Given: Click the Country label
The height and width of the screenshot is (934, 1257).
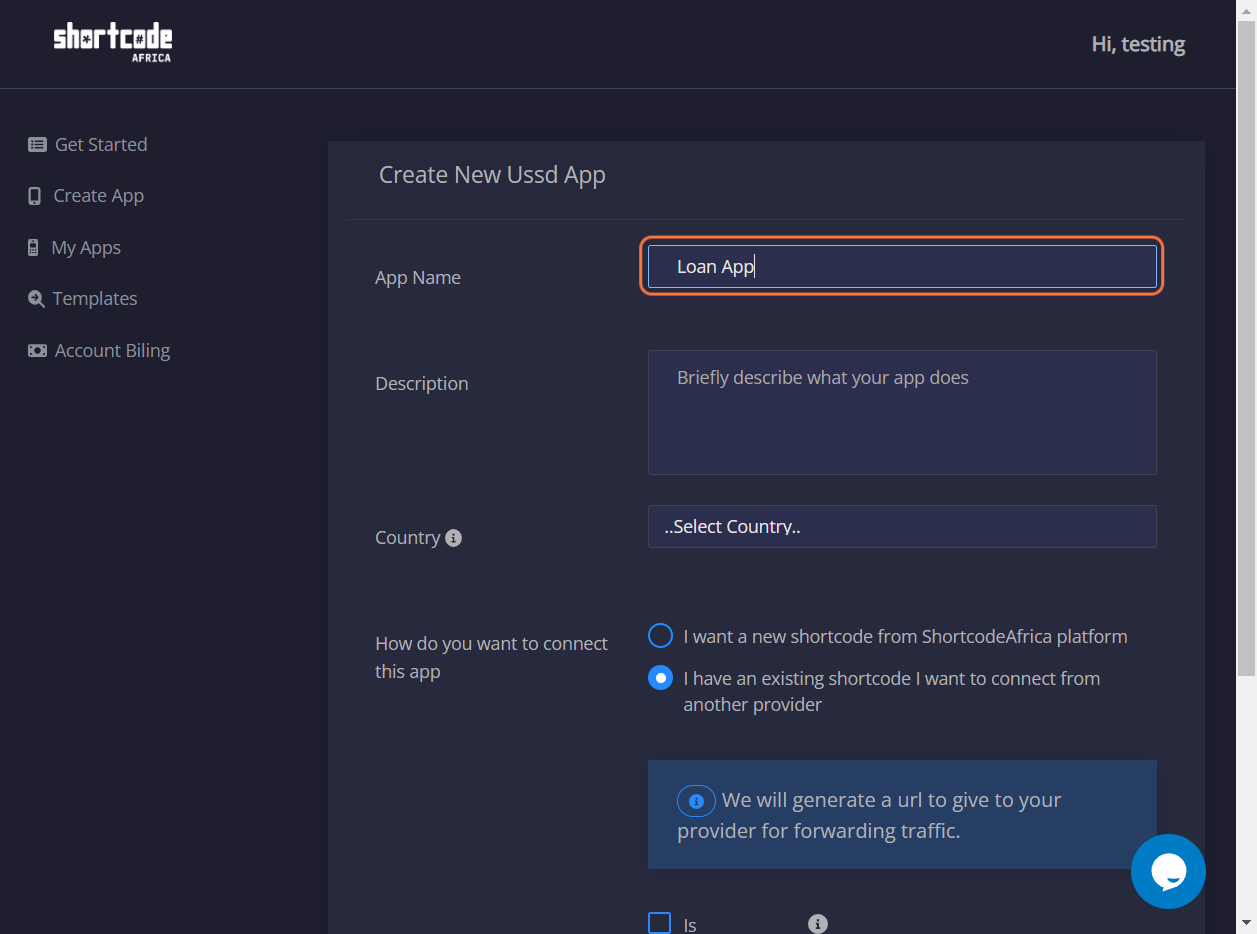Looking at the screenshot, I should (x=408, y=538).
